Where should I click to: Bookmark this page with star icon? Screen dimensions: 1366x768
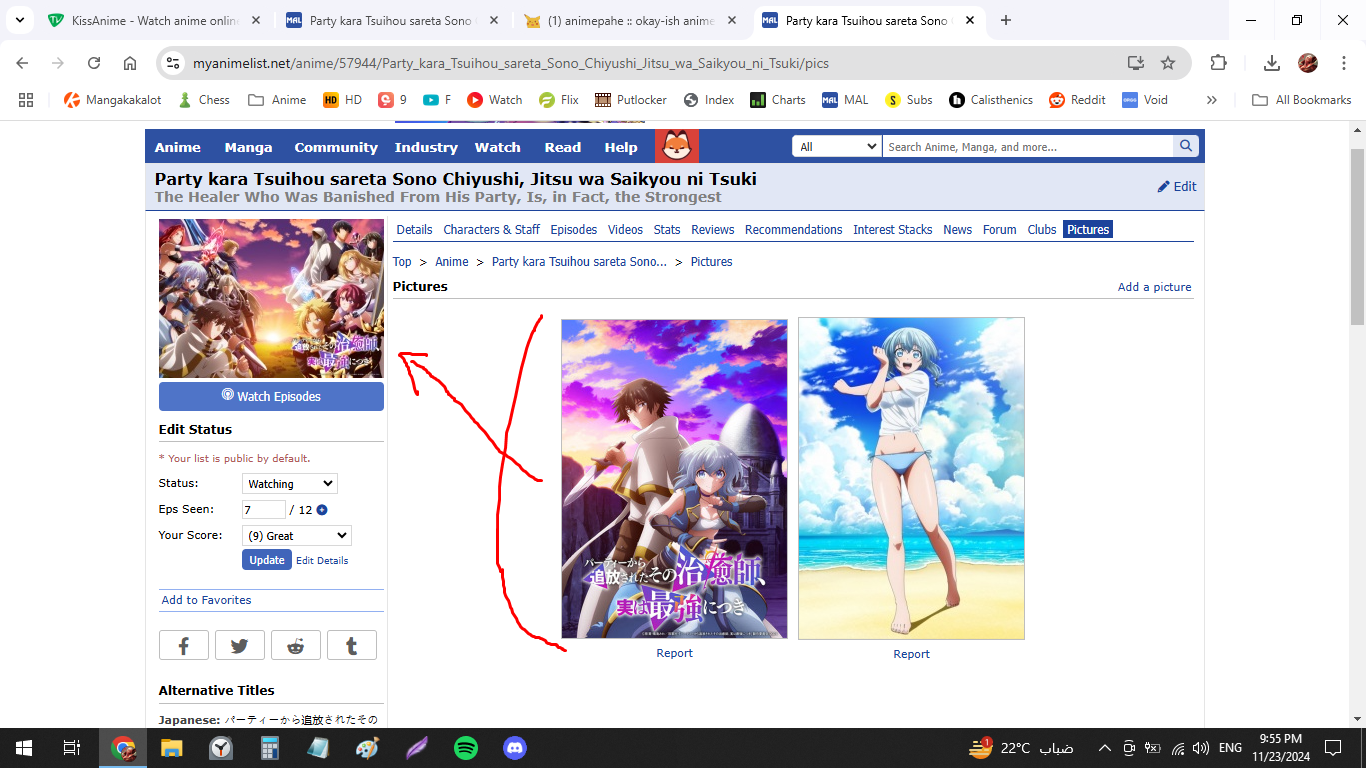(x=1168, y=63)
